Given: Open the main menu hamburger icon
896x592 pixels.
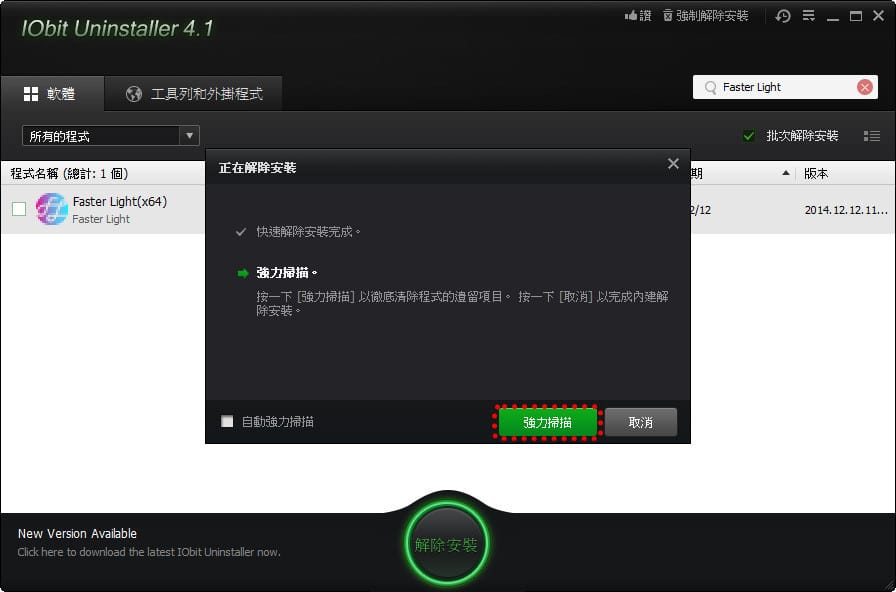Looking at the screenshot, I should pos(809,15).
